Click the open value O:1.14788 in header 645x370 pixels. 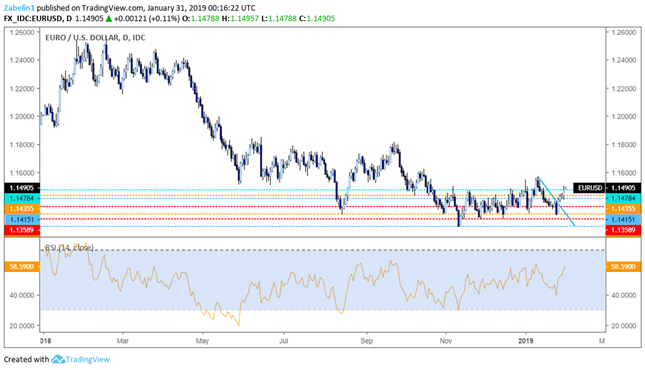(x=201, y=19)
